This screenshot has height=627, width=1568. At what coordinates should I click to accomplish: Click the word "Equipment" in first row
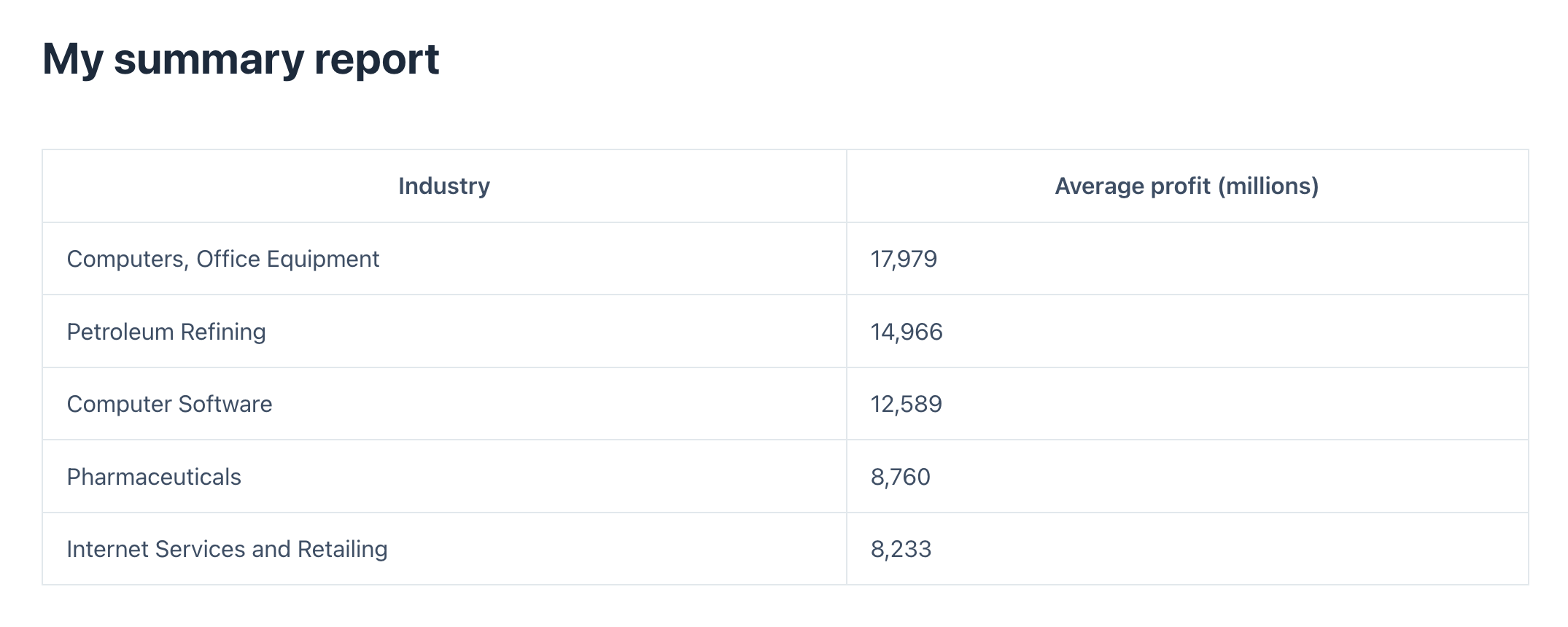click(323, 259)
